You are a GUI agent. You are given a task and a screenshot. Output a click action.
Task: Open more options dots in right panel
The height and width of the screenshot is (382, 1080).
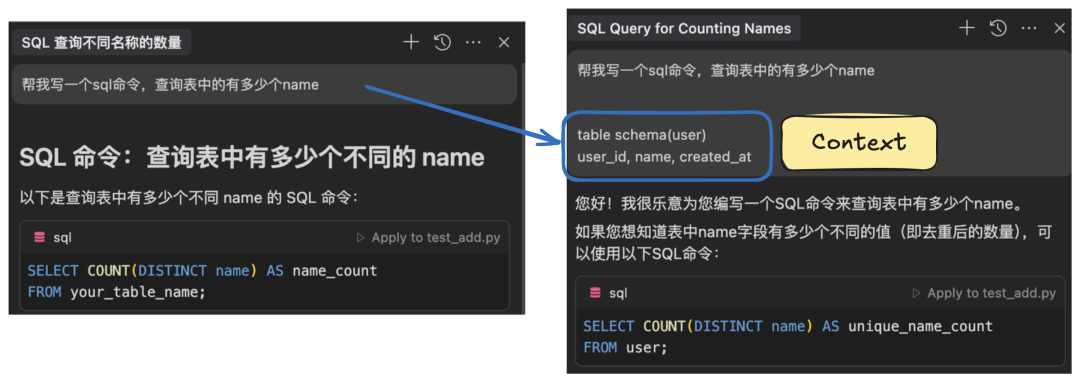1029,28
